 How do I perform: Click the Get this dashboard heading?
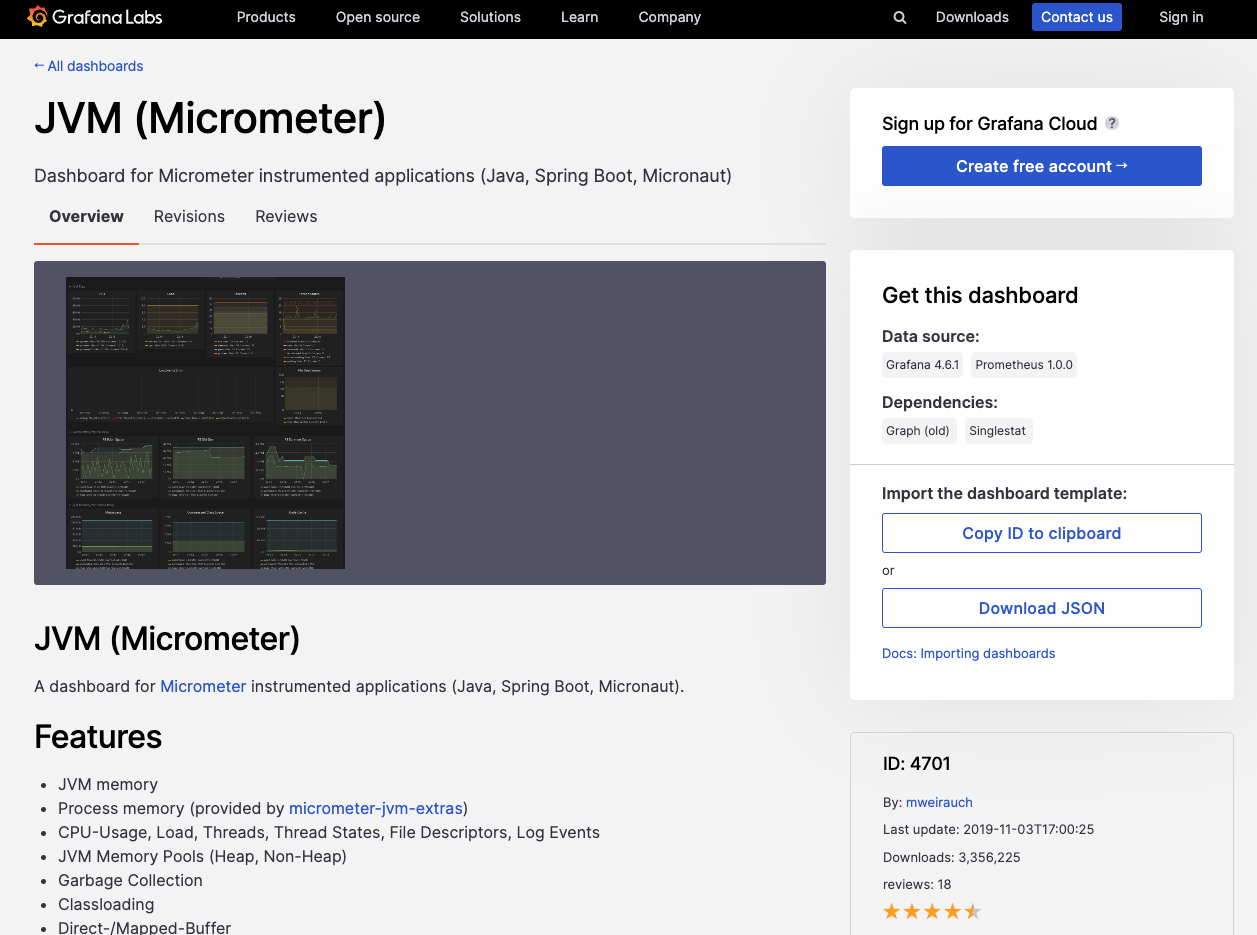980,295
